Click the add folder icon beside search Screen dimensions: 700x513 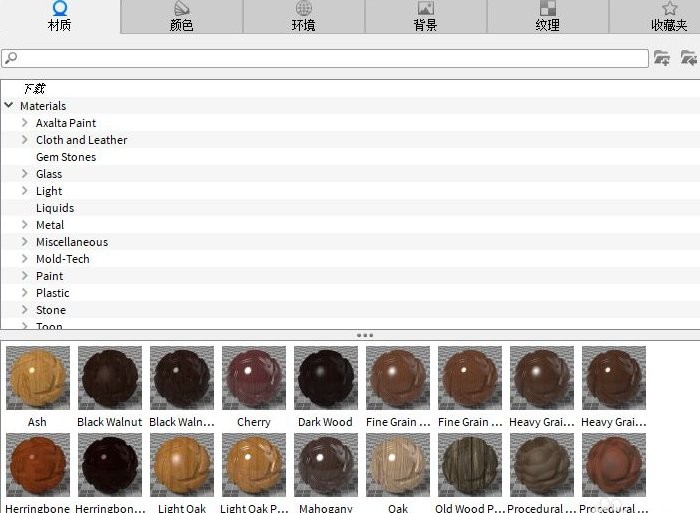click(661, 58)
